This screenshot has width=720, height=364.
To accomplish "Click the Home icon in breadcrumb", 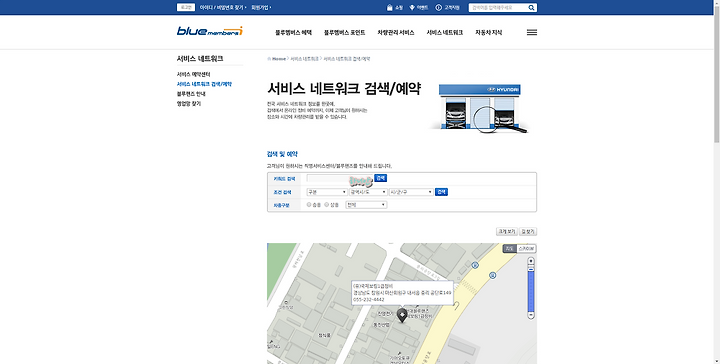I will click(x=269, y=59).
